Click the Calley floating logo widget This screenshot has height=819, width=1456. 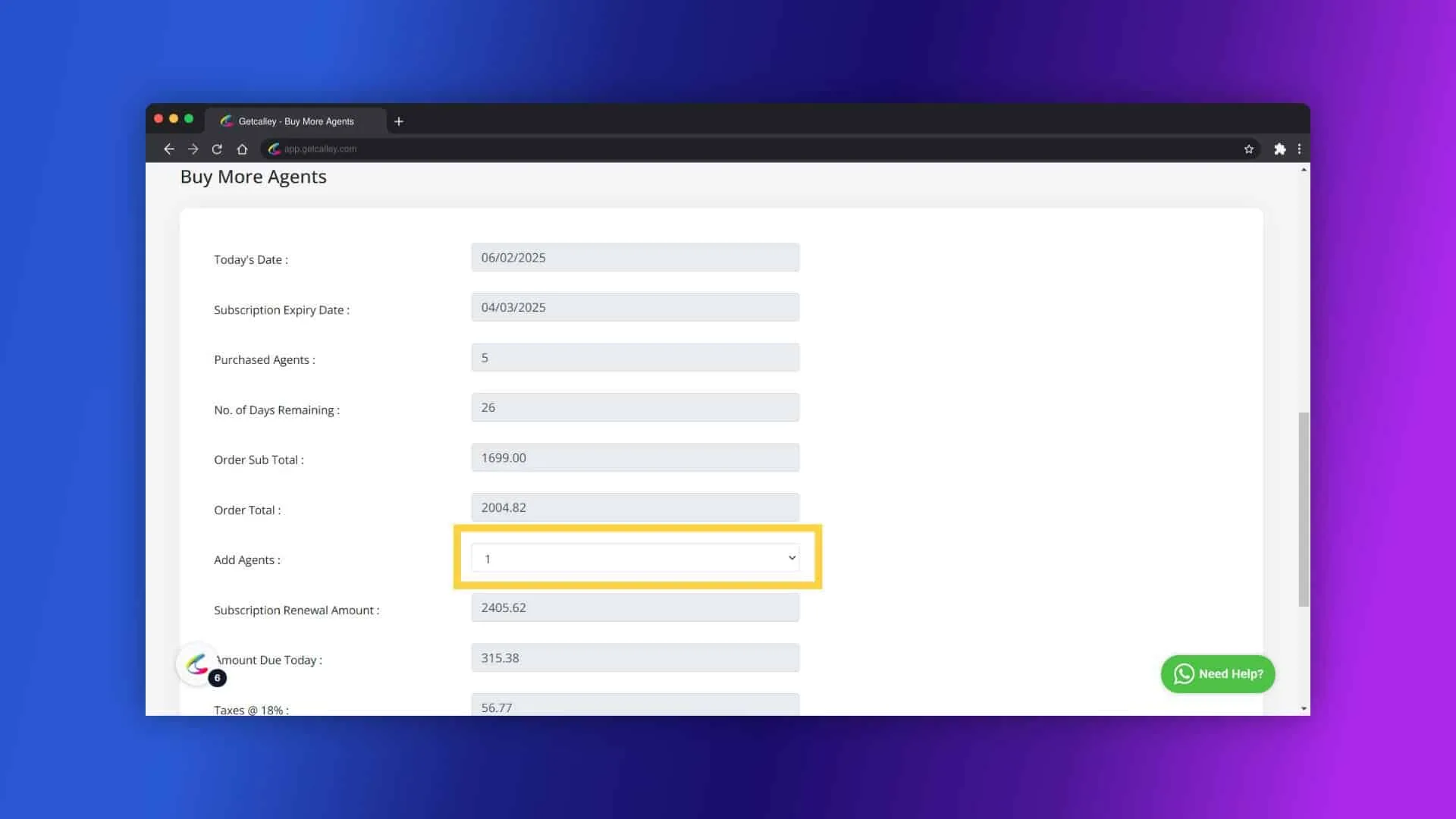pos(198,664)
